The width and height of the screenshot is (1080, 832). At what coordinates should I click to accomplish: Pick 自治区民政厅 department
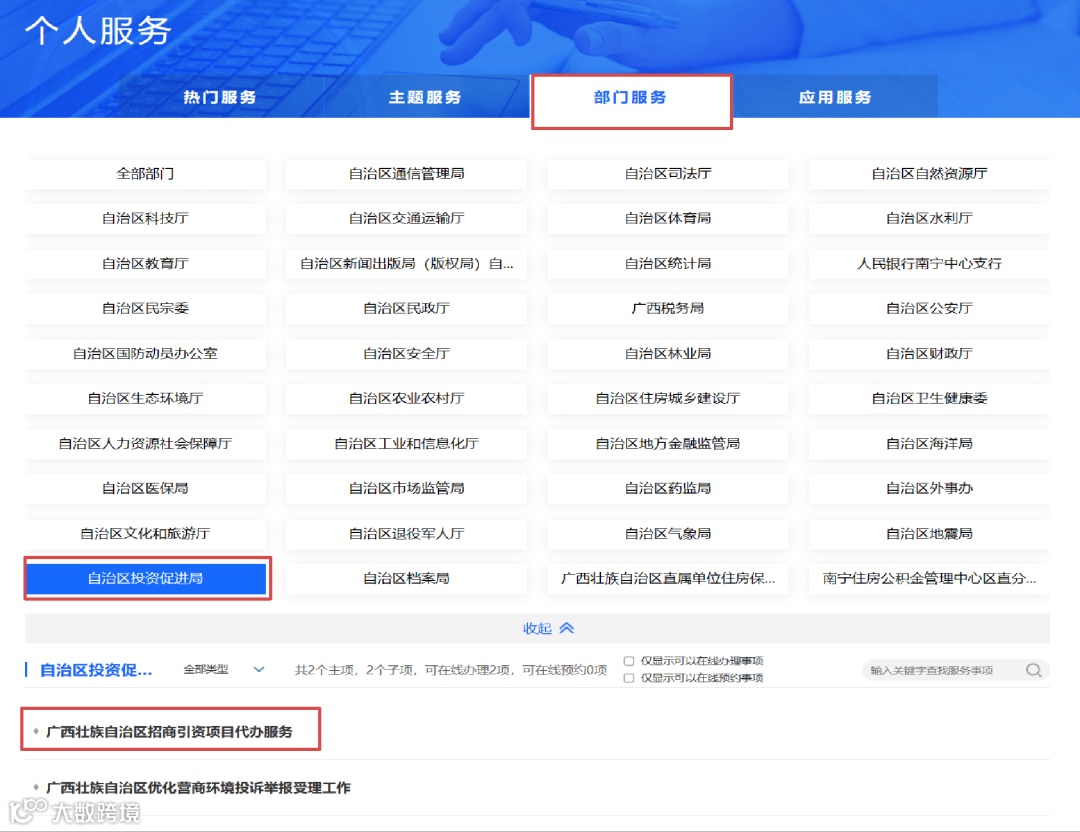[x=406, y=309]
